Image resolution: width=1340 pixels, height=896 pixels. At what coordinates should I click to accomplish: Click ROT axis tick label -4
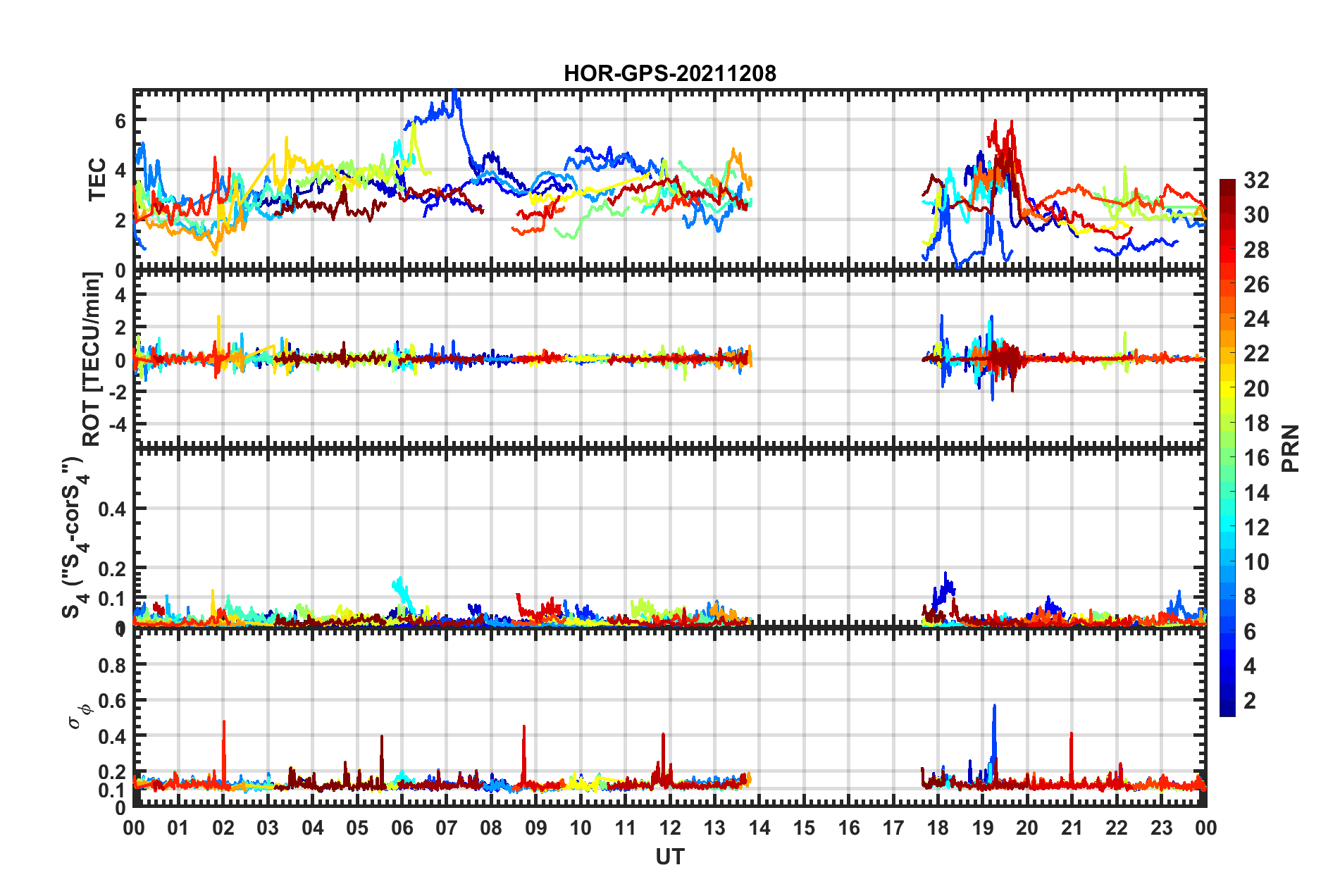pyautogui.click(x=117, y=425)
